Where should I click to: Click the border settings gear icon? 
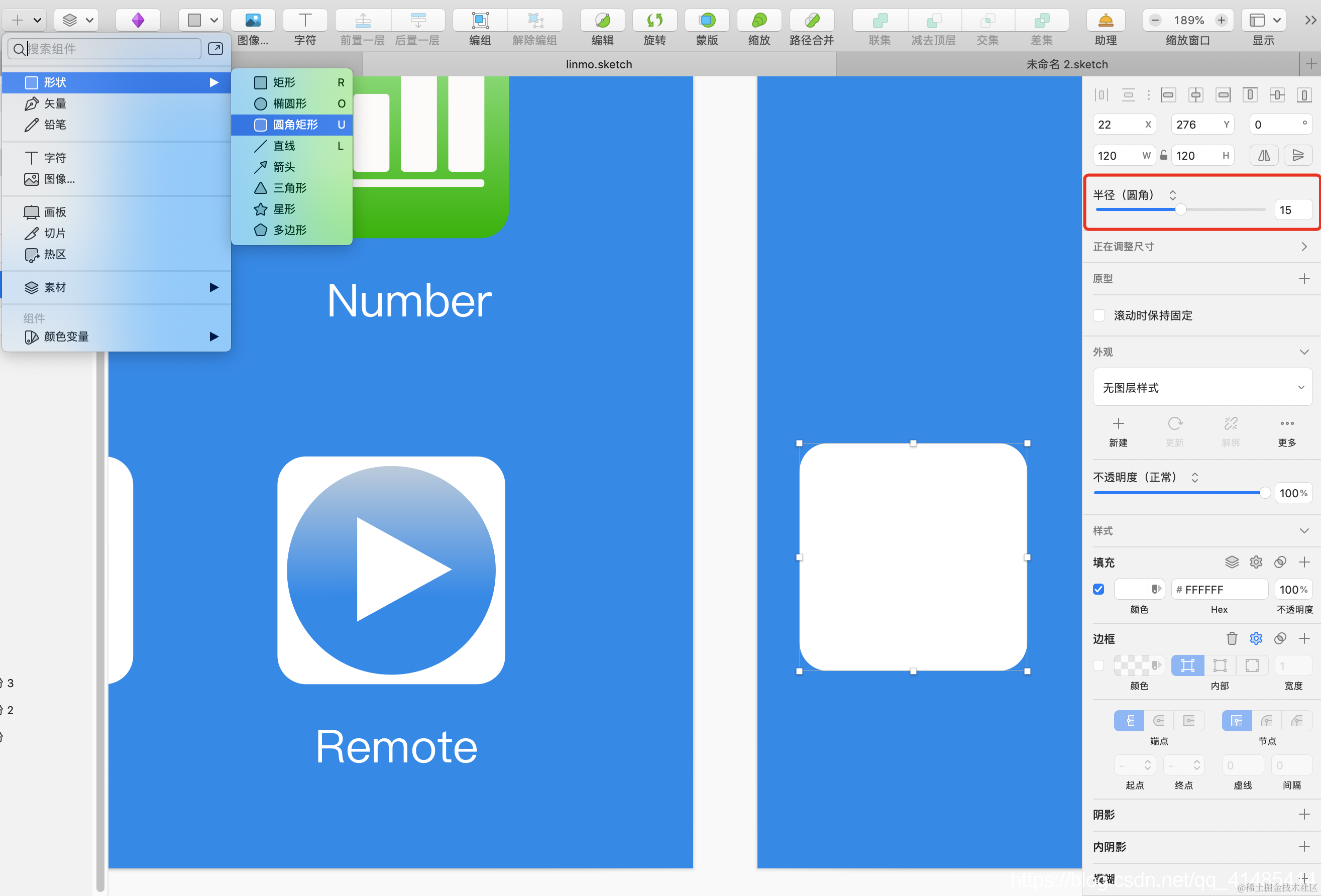pos(1256,638)
